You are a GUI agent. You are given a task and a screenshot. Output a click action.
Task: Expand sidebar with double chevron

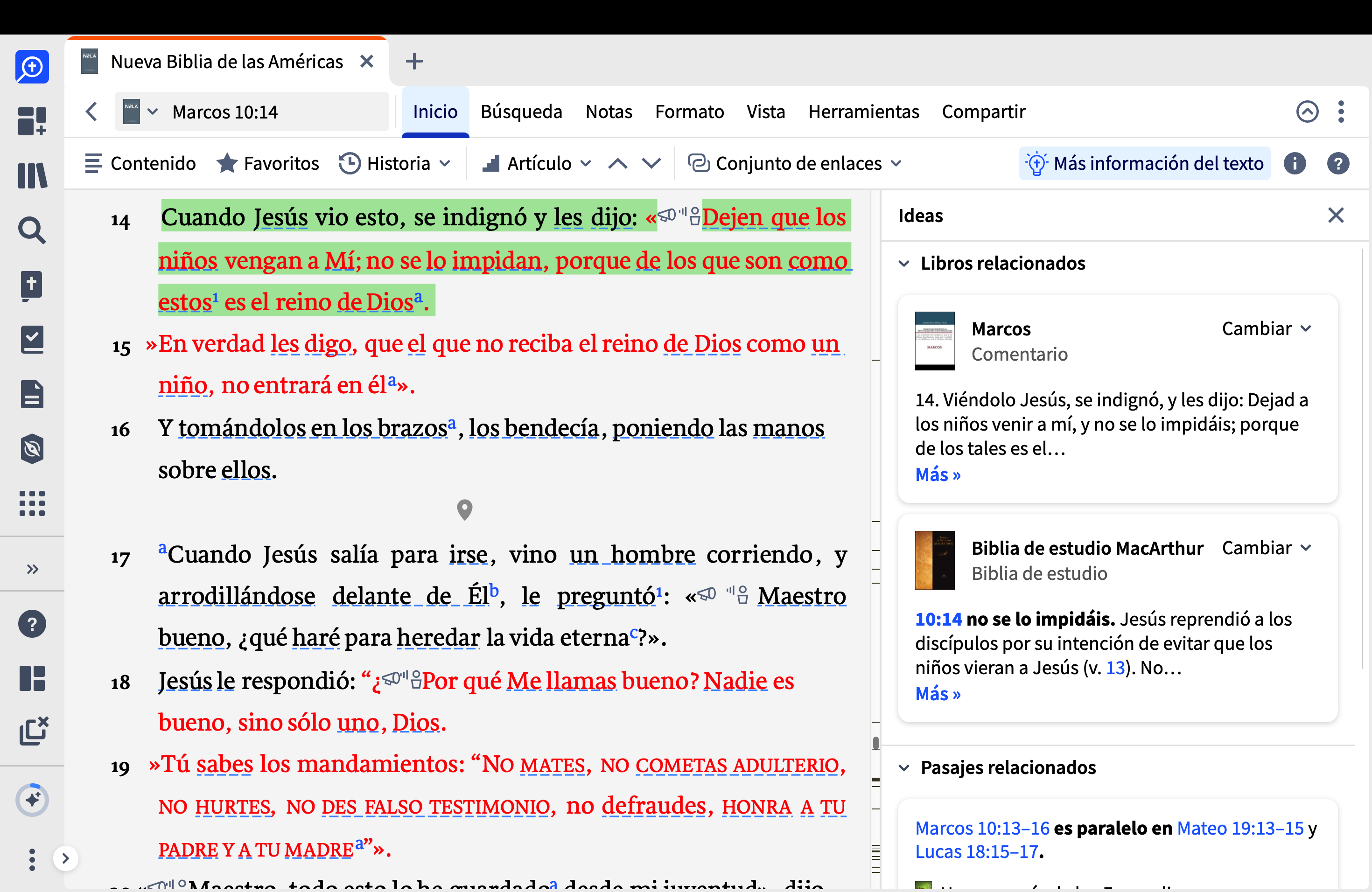click(x=32, y=569)
